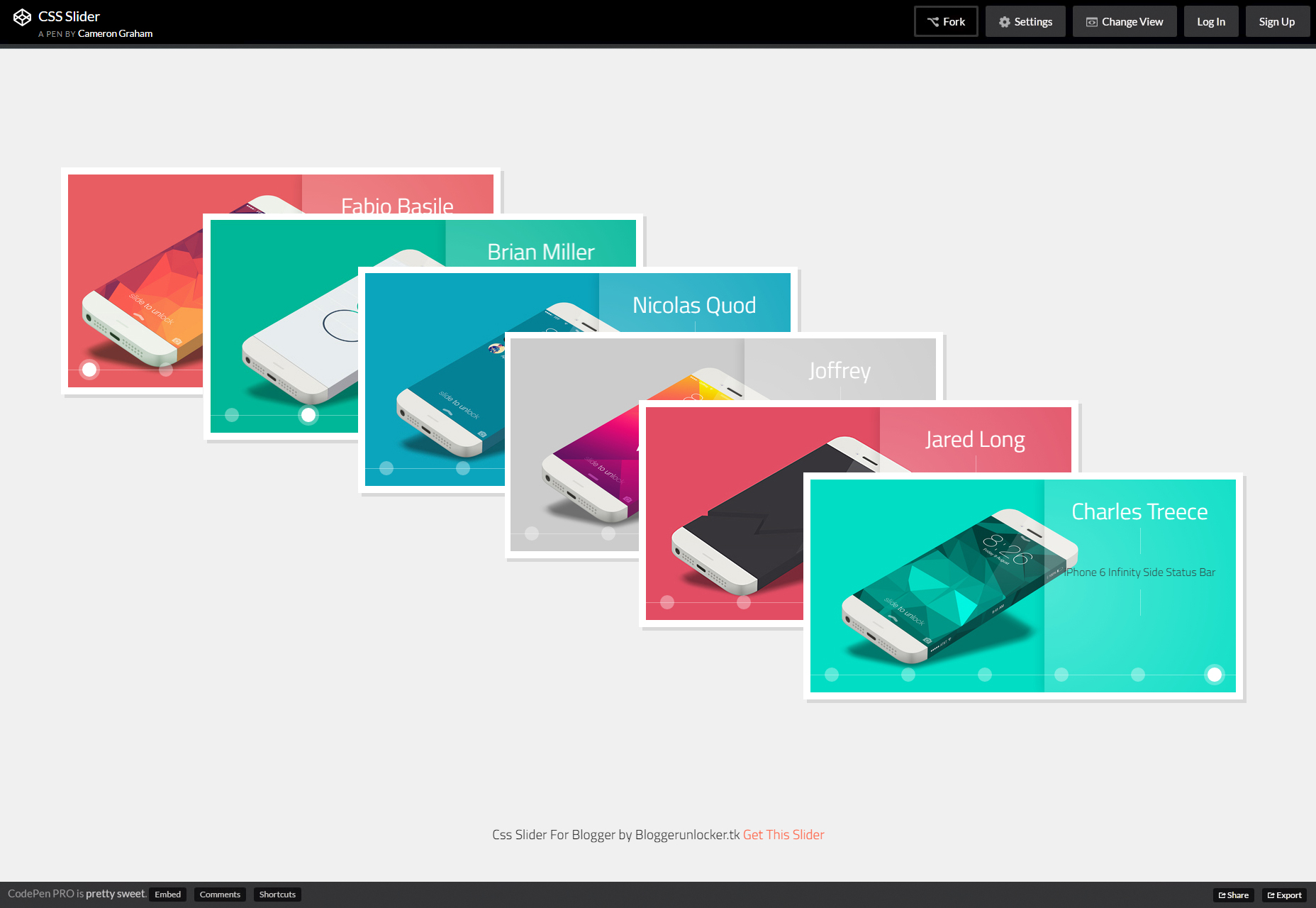The image size is (1316, 908).
Task: Open the Embed option
Action: (x=168, y=895)
